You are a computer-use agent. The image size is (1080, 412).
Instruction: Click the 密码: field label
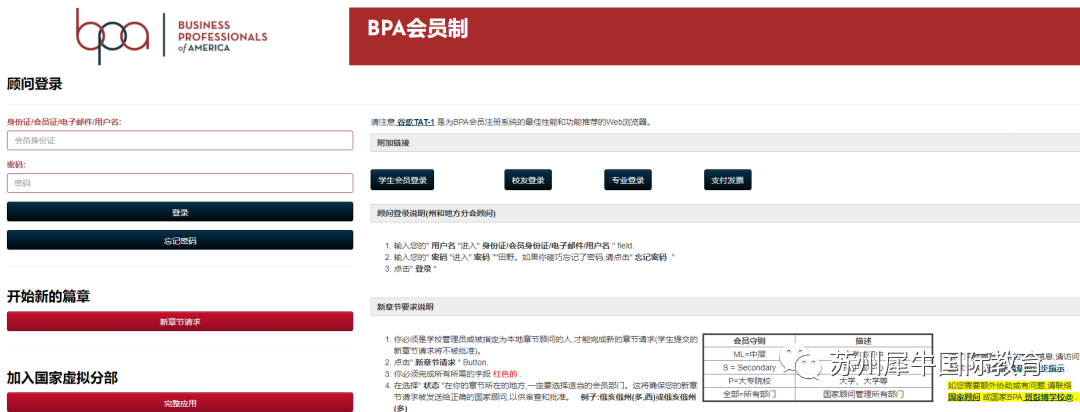(17, 165)
